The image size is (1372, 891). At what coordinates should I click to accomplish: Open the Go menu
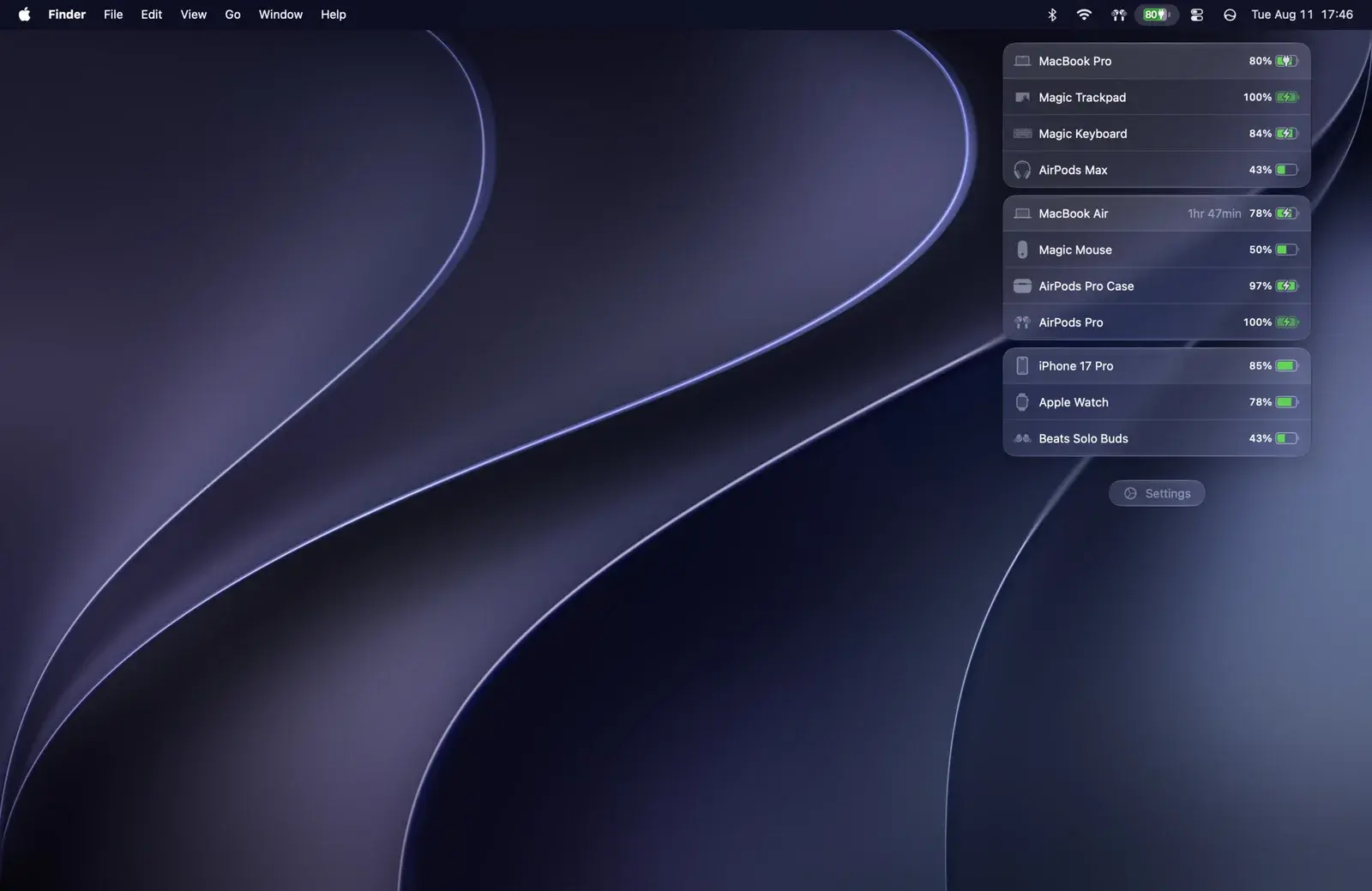point(232,15)
